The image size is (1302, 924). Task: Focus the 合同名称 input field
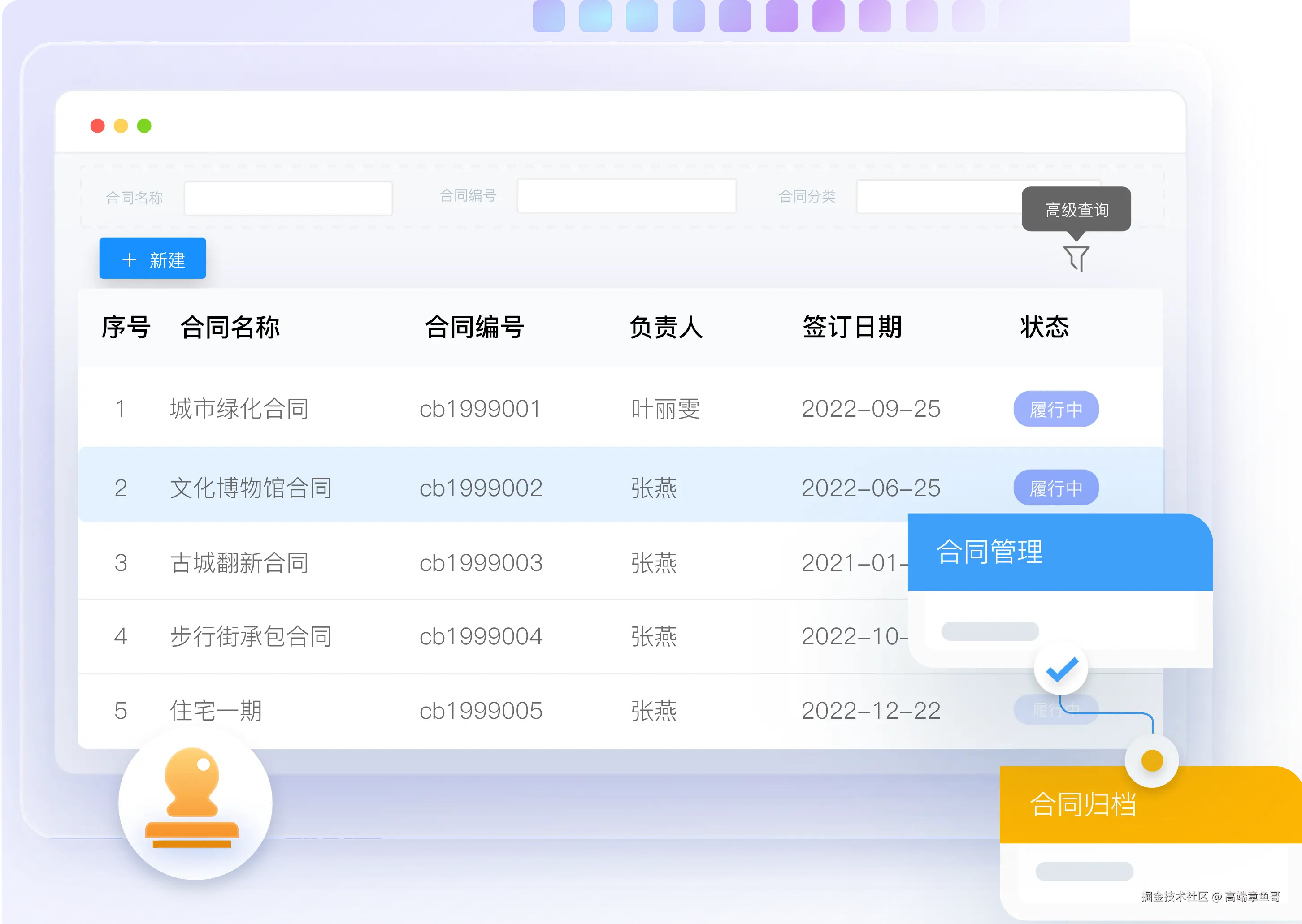[x=288, y=198]
